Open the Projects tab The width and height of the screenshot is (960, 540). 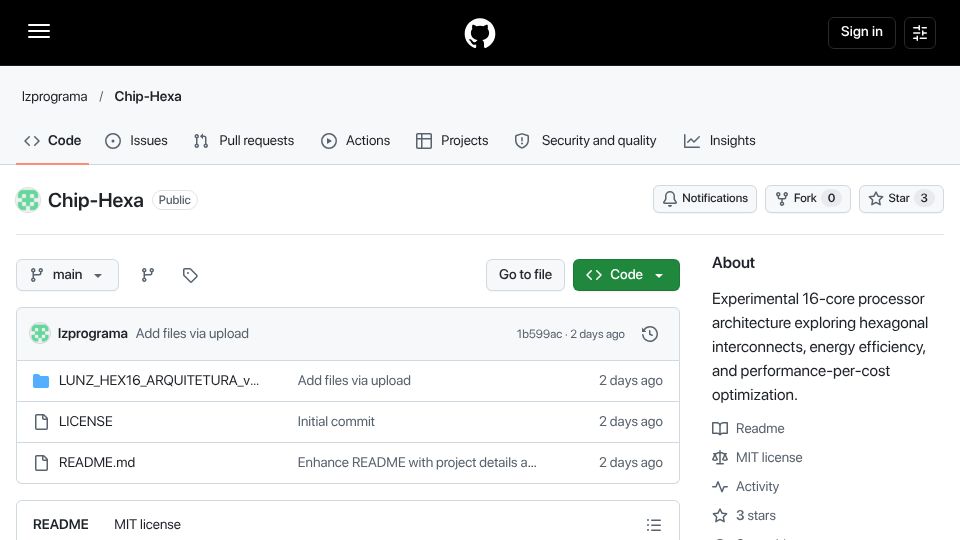[x=452, y=141]
